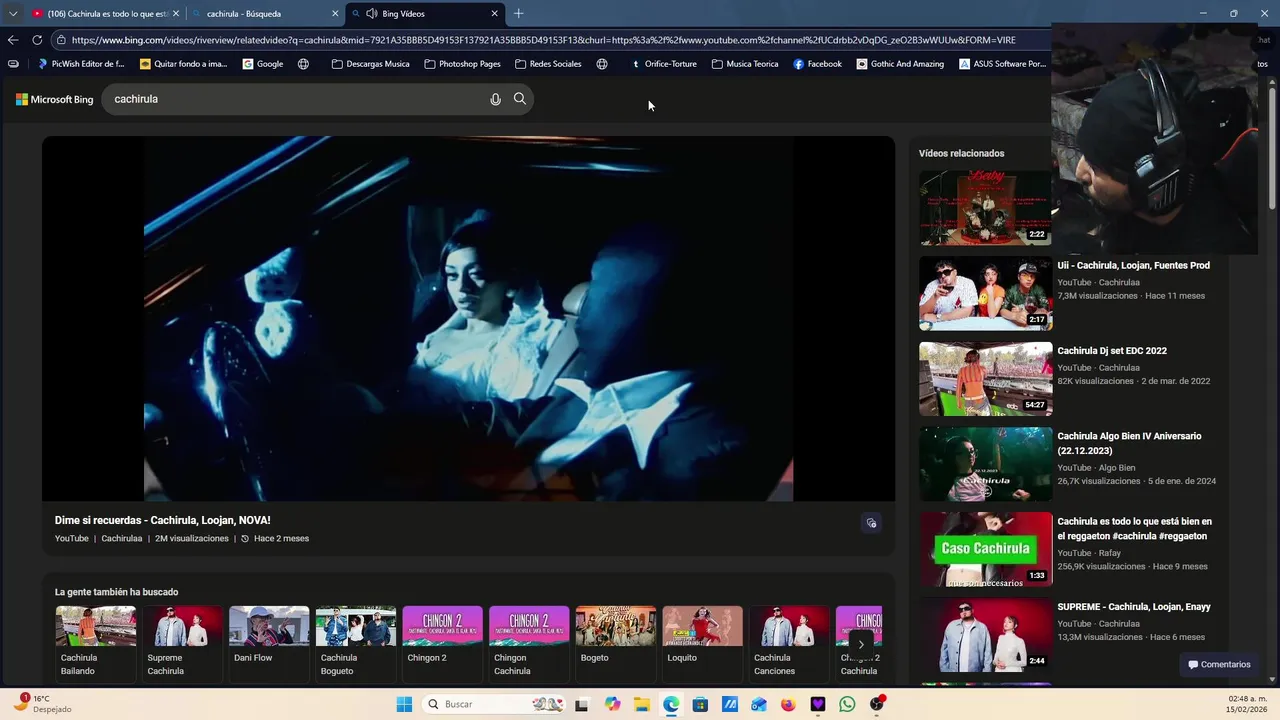Expand Descargas Musica bookmark folder

pos(371,64)
